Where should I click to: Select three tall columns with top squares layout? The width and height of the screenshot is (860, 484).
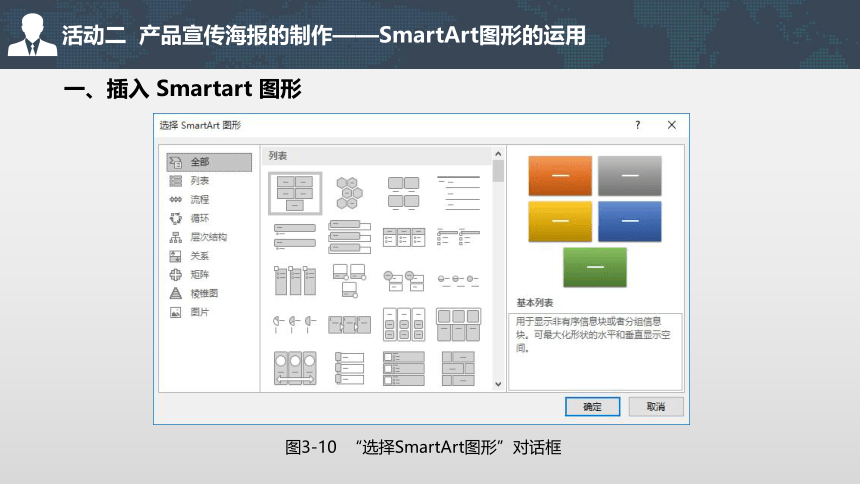pyautogui.click(x=295, y=280)
